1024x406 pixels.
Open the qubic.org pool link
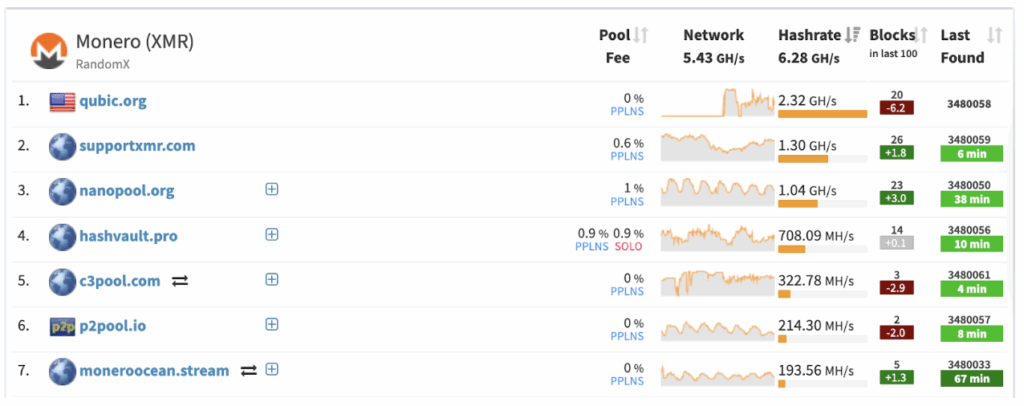113,101
